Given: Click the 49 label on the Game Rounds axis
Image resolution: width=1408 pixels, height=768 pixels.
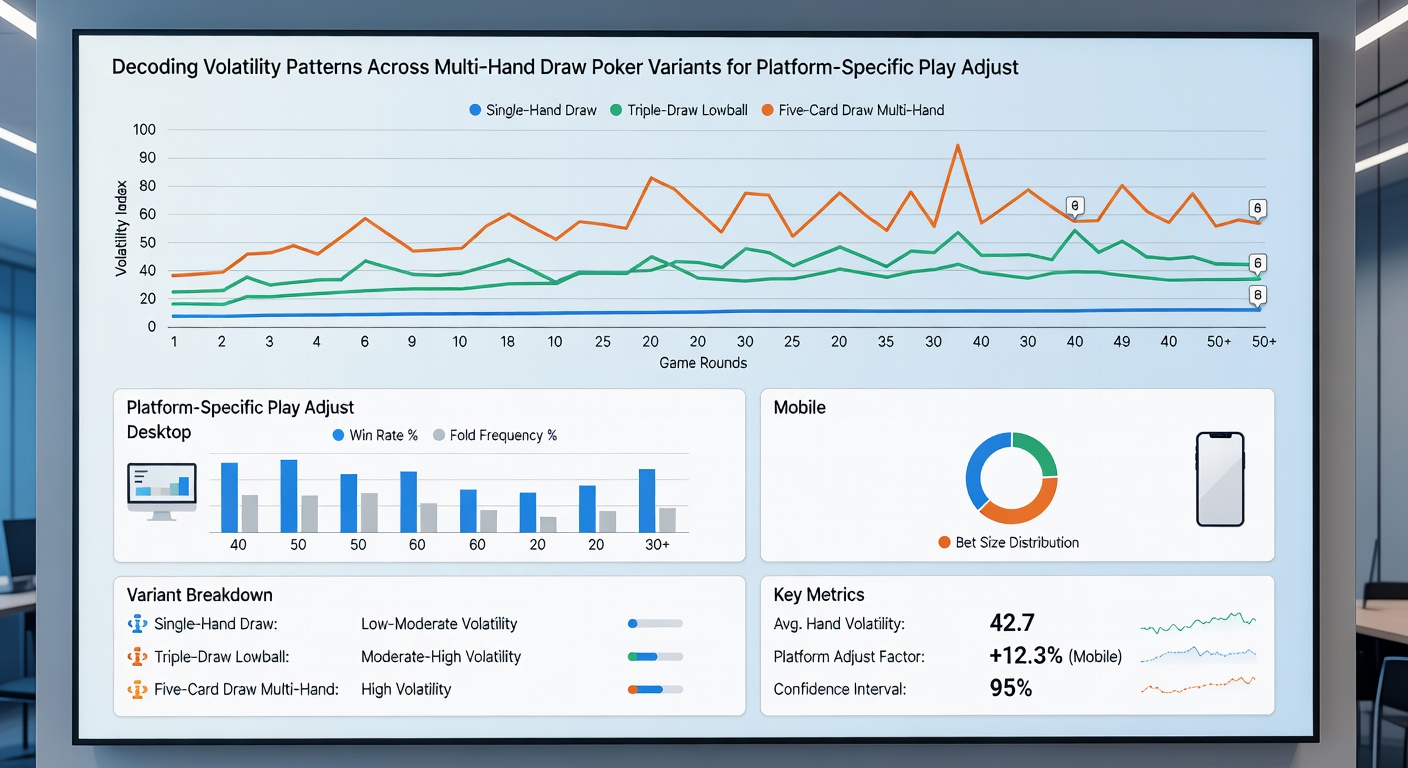Looking at the screenshot, I should click(x=1122, y=341).
